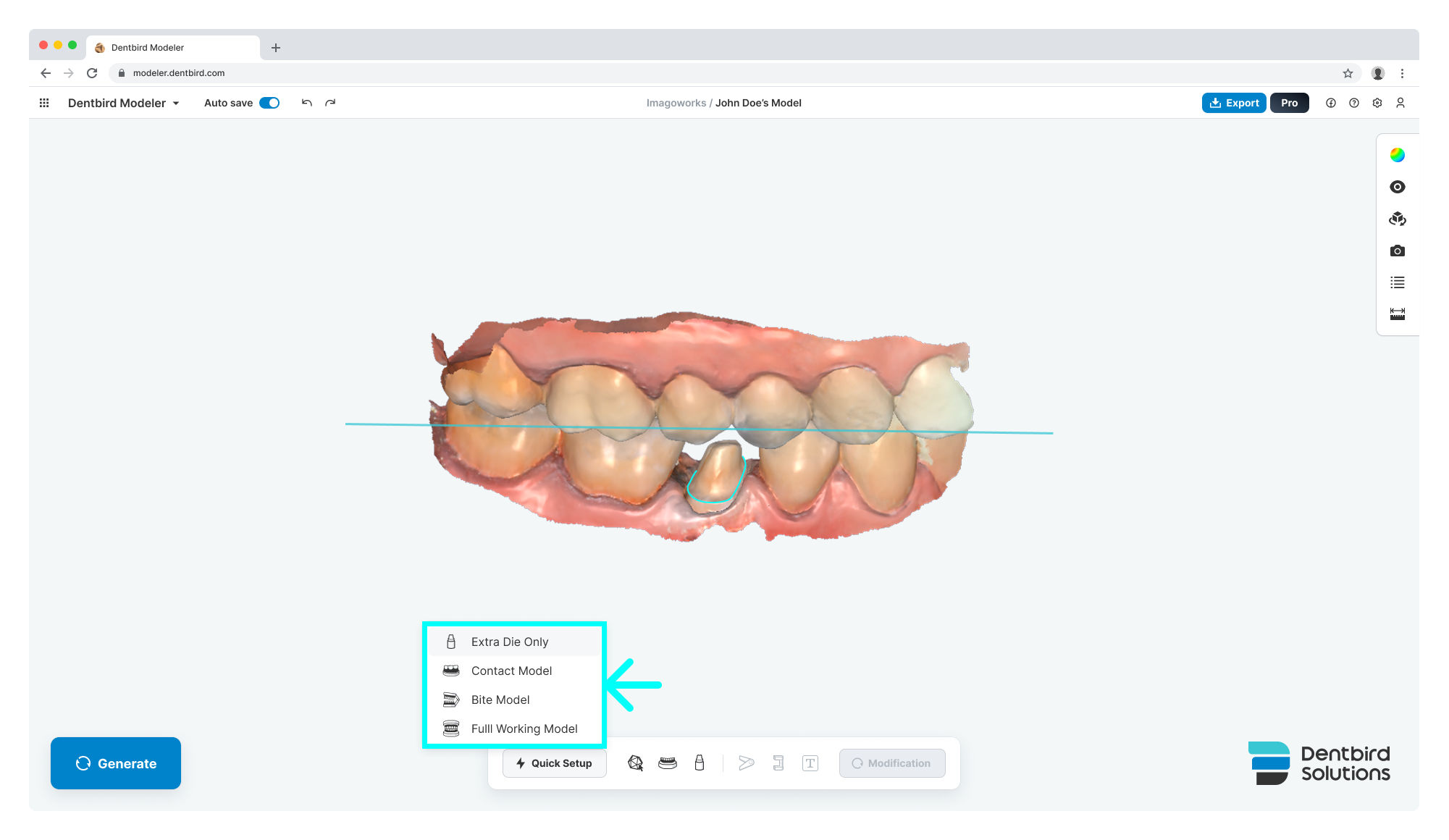
Task: Click the 3D cubes view icon
Action: pyautogui.click(x=1397, y=219)
